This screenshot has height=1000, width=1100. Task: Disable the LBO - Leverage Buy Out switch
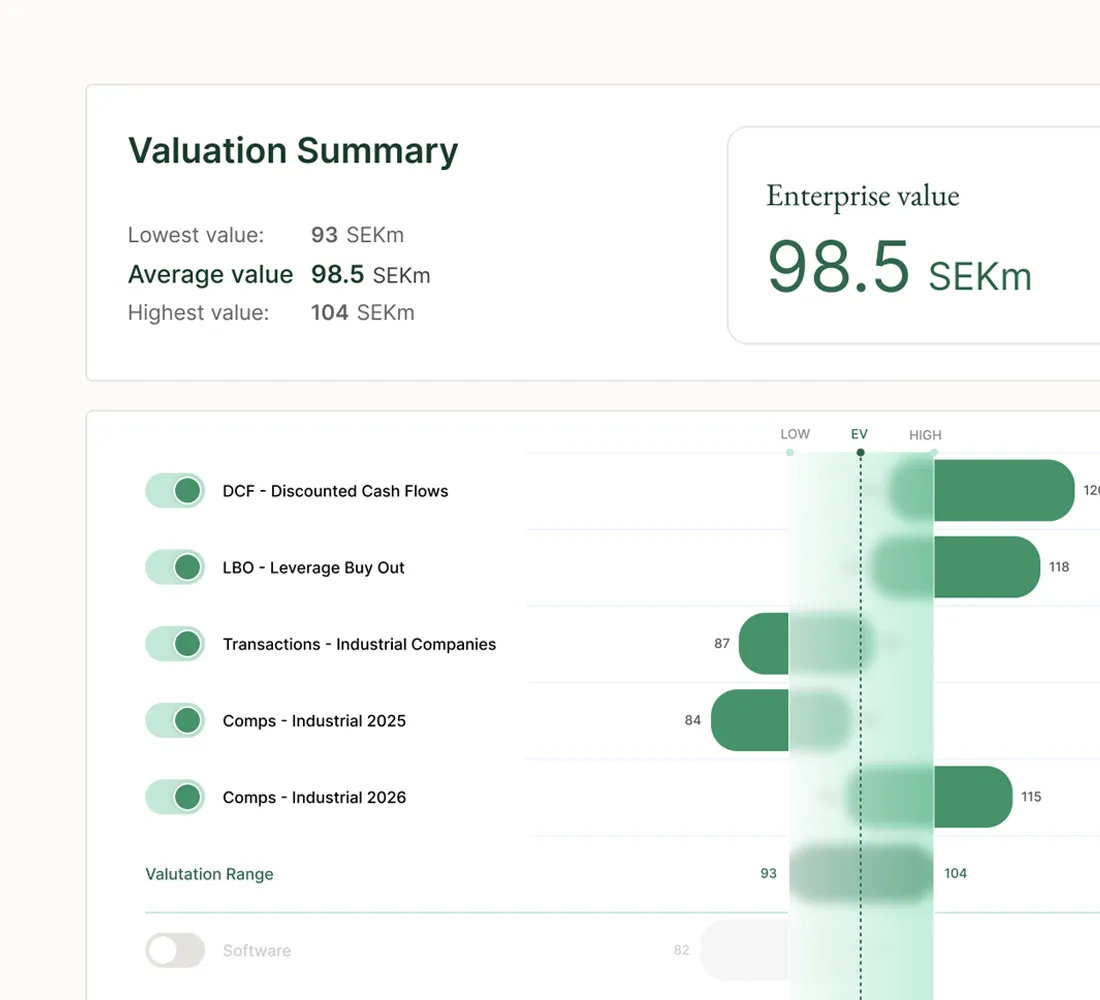point(175,567)
